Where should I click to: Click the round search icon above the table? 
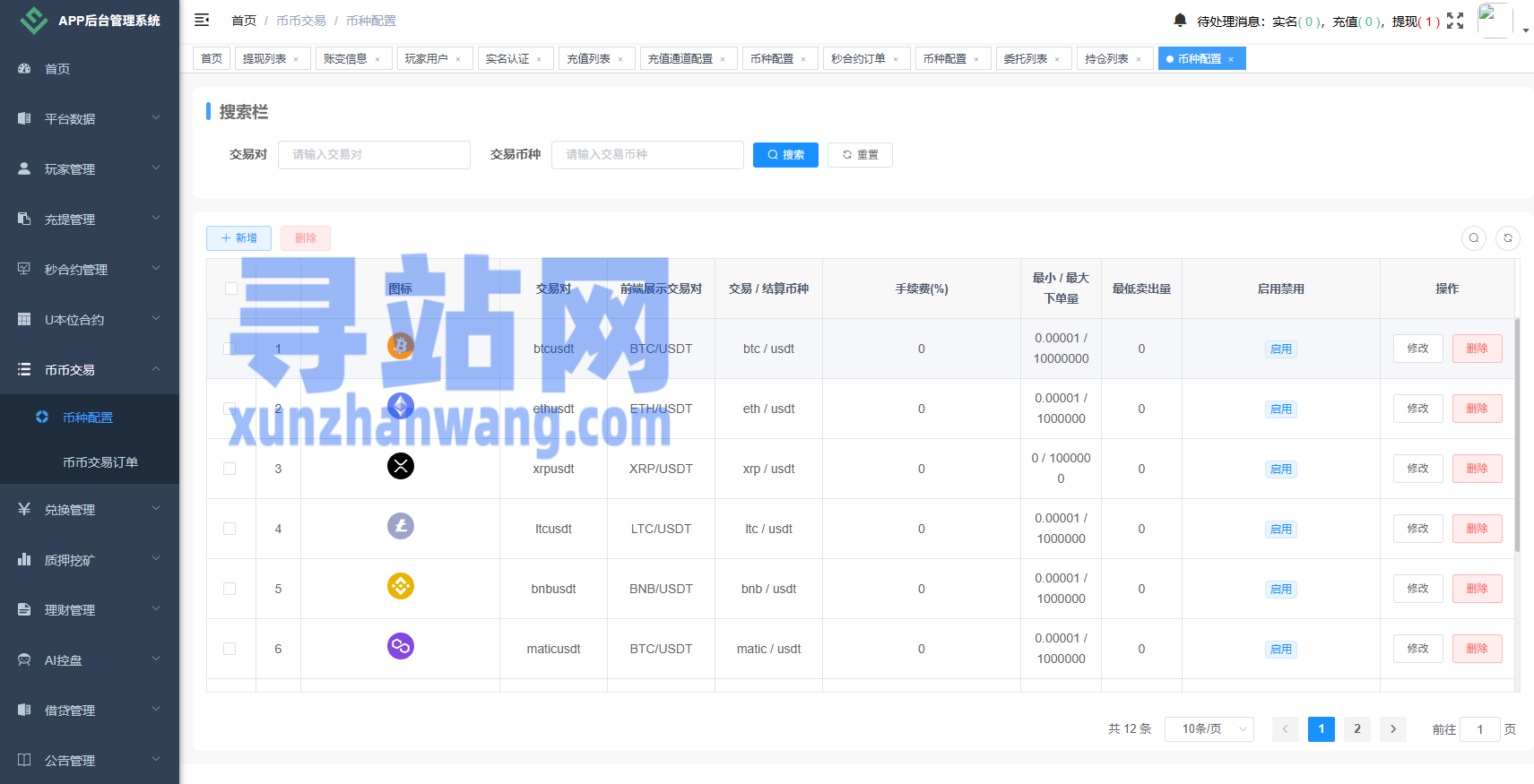pos(1474,238)
